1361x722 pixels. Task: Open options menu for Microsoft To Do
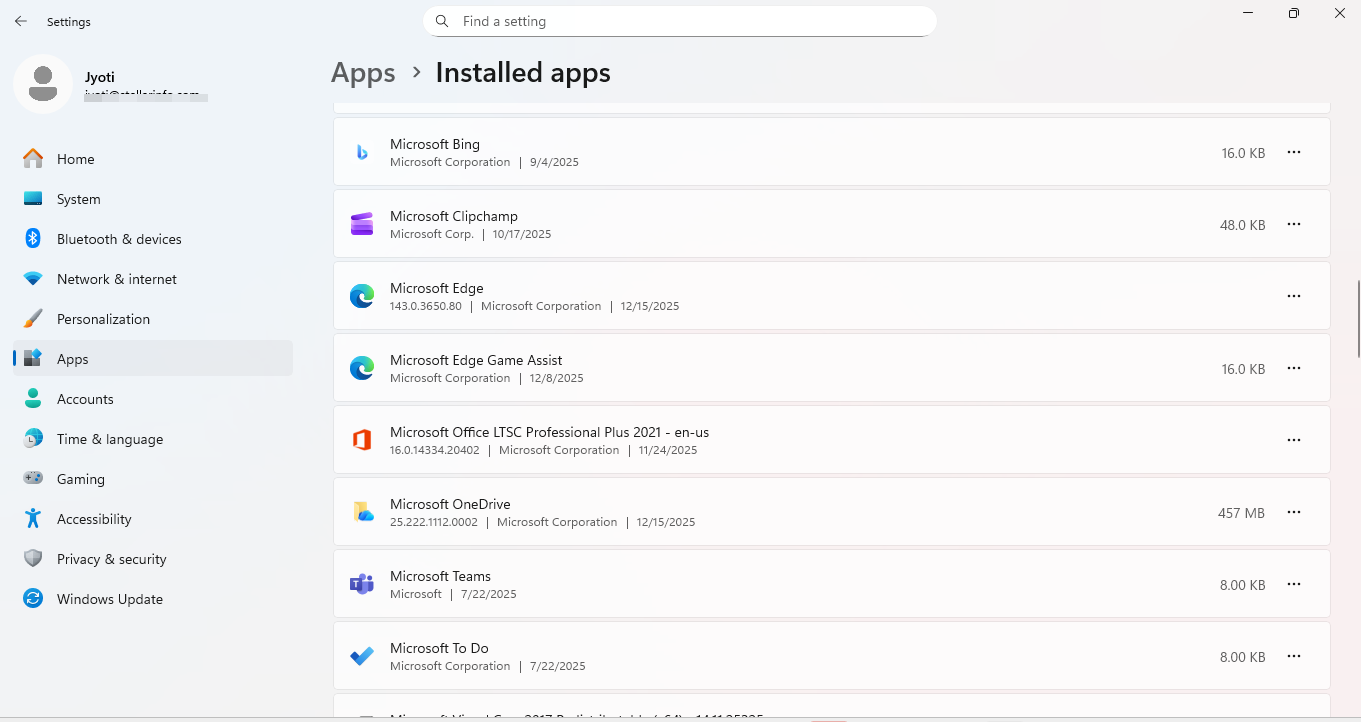pyautogui.click(x=1294, y=656)
